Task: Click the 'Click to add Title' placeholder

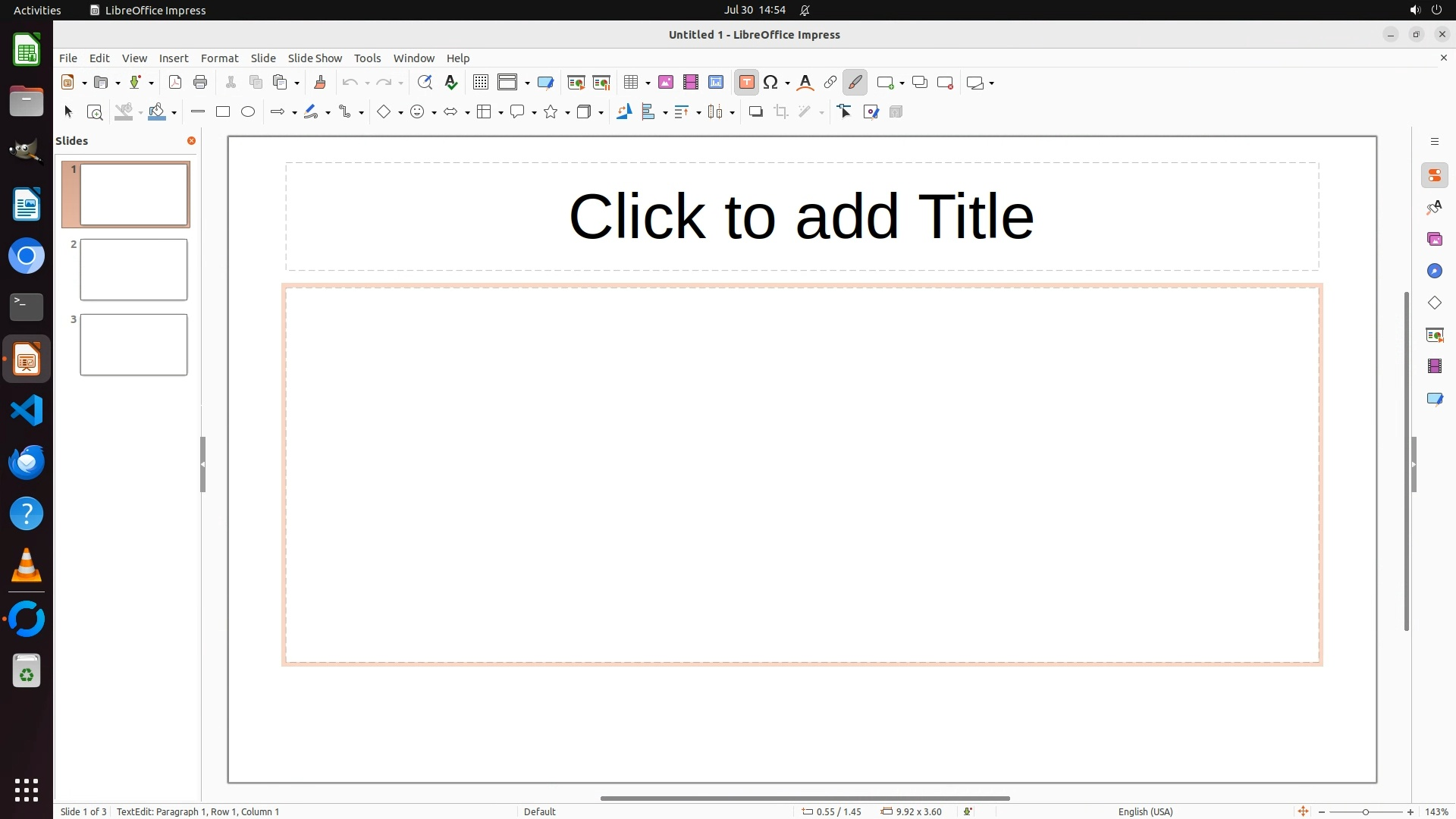Action: (802, 217)
